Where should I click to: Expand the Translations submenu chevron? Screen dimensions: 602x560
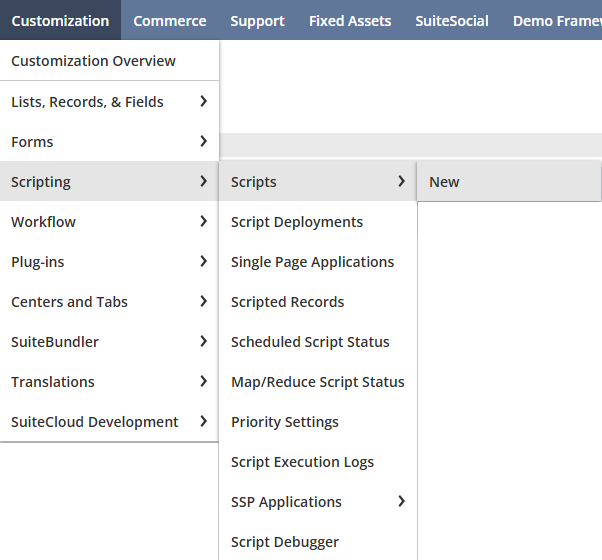click(204, 381)
